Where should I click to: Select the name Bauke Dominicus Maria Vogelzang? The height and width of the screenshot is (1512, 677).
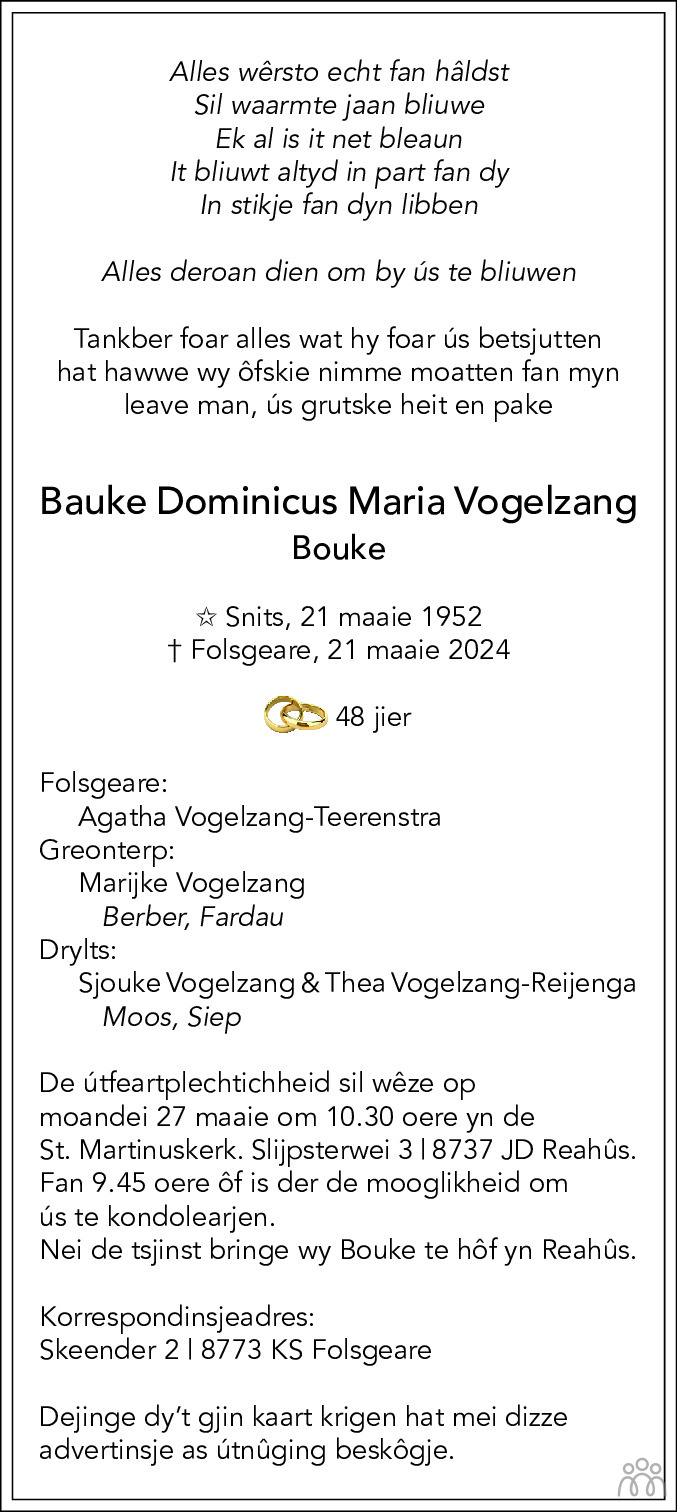coord(338,502)
